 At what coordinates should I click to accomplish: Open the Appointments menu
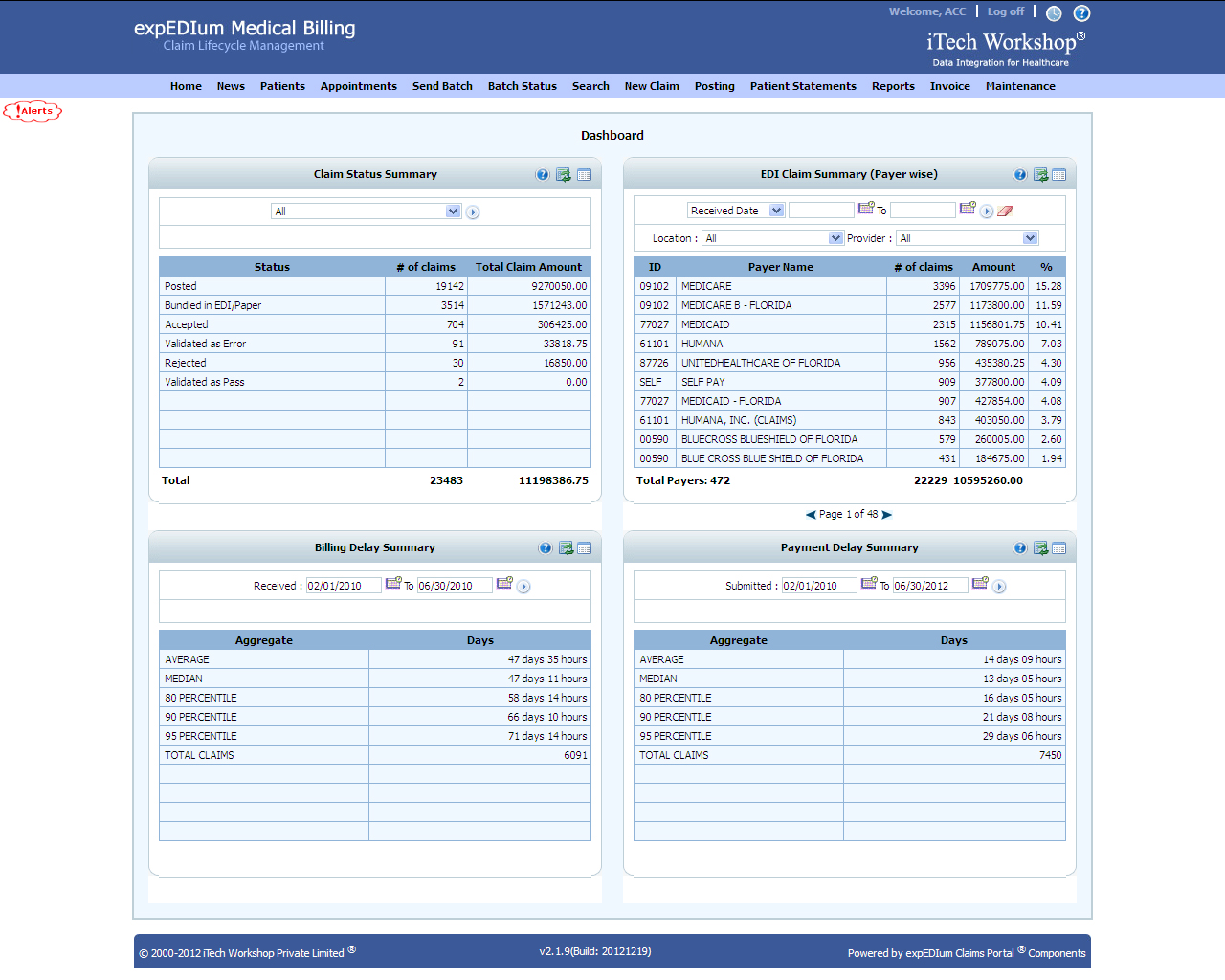359,86
